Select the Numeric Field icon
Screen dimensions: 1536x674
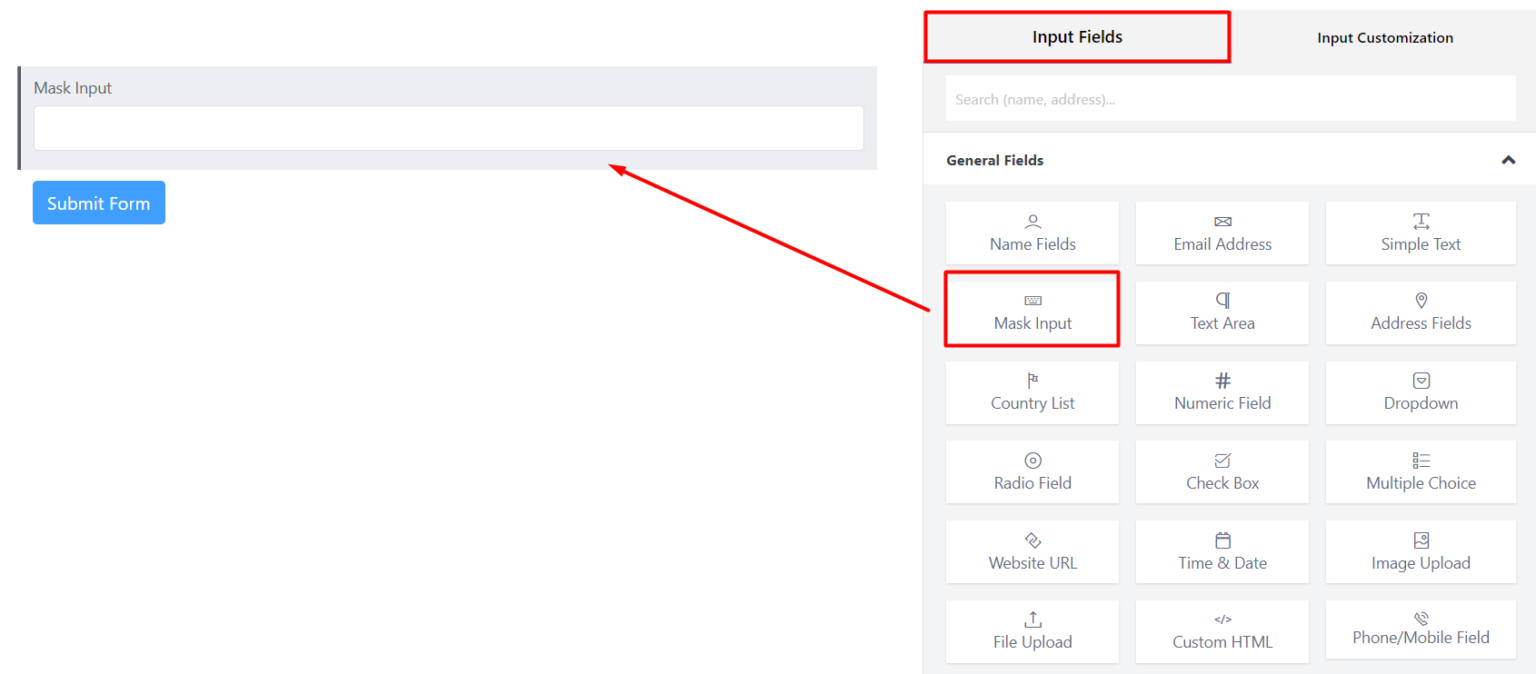click(x=1222, y=392)
